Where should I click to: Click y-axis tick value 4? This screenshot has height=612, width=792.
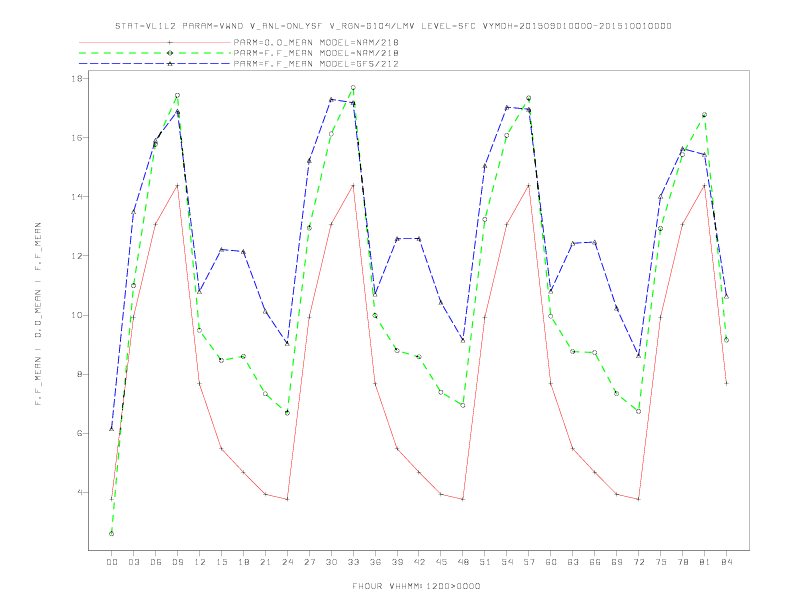(80, 493)
